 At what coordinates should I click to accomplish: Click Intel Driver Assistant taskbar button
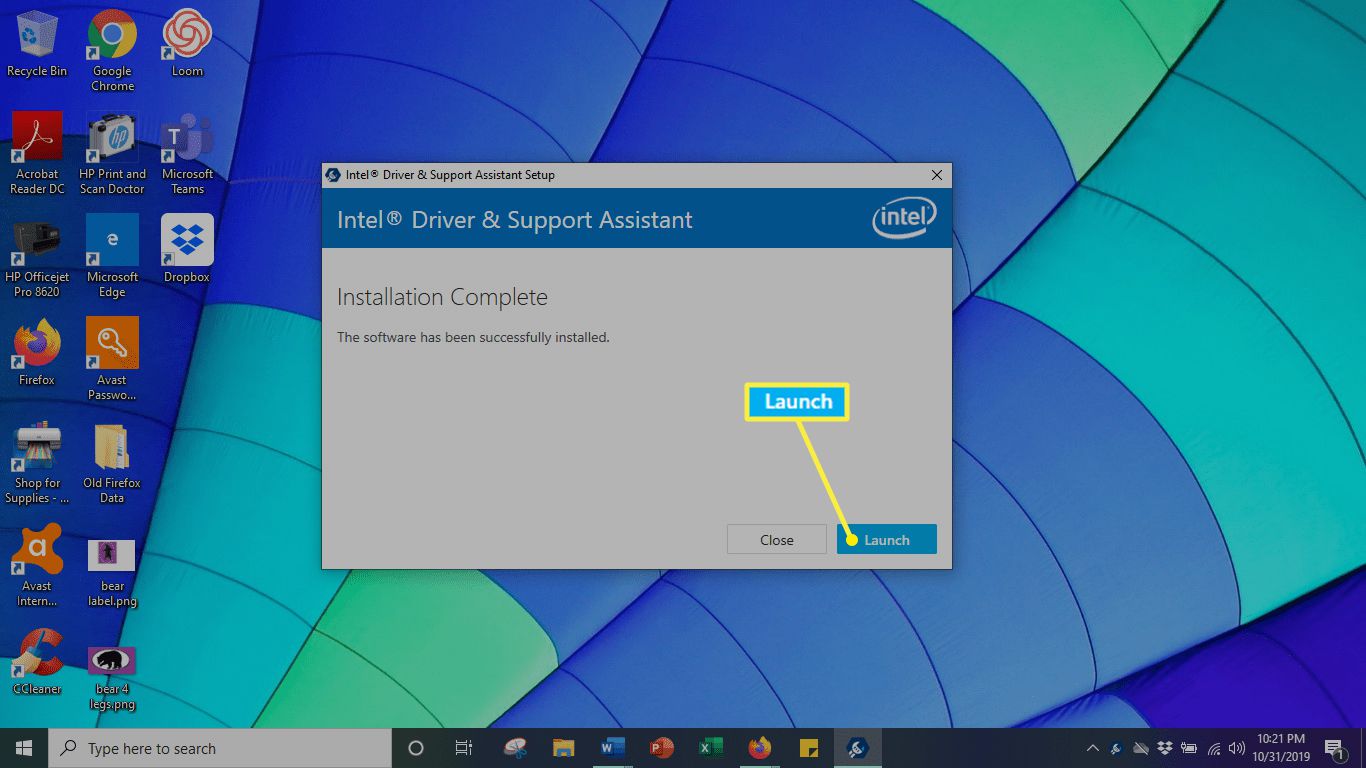pos(858,748)
